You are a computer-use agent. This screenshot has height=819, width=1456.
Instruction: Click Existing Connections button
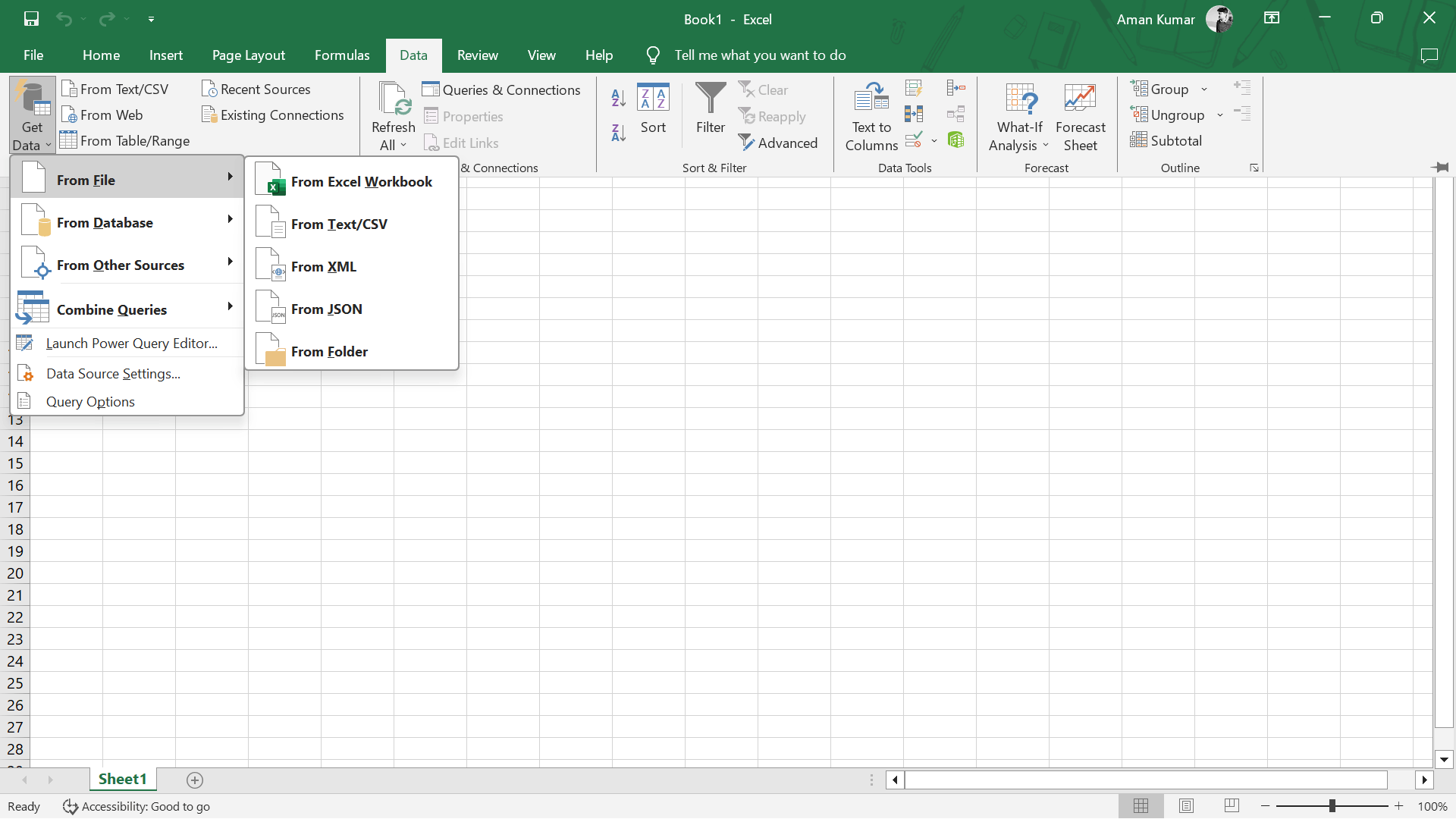click(x=273, y=115)
